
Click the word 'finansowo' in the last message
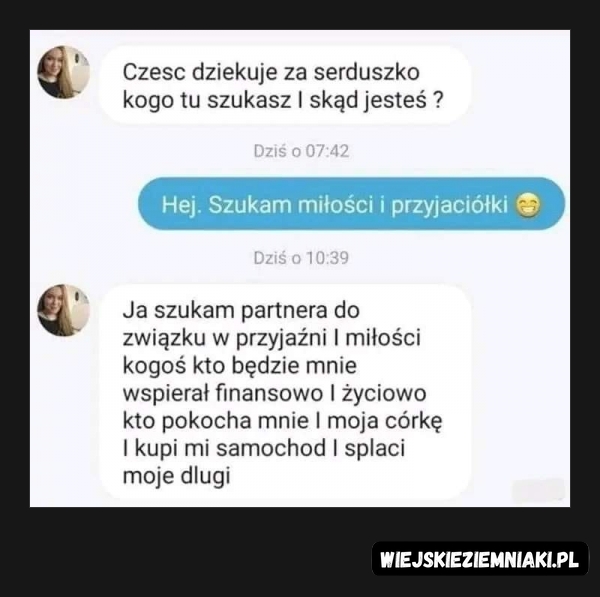(269, 393)
